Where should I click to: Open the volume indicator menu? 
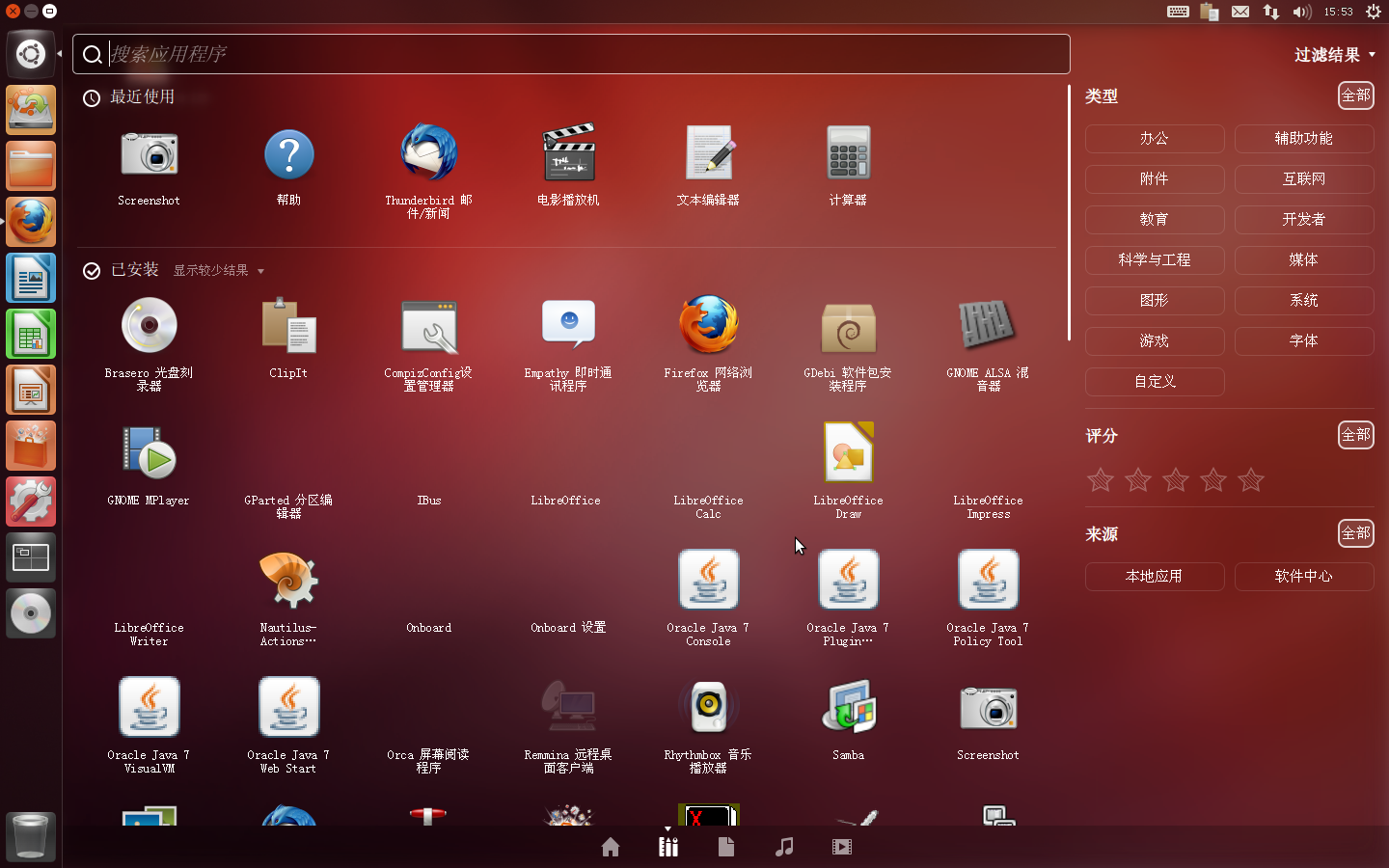(1302, 12)
